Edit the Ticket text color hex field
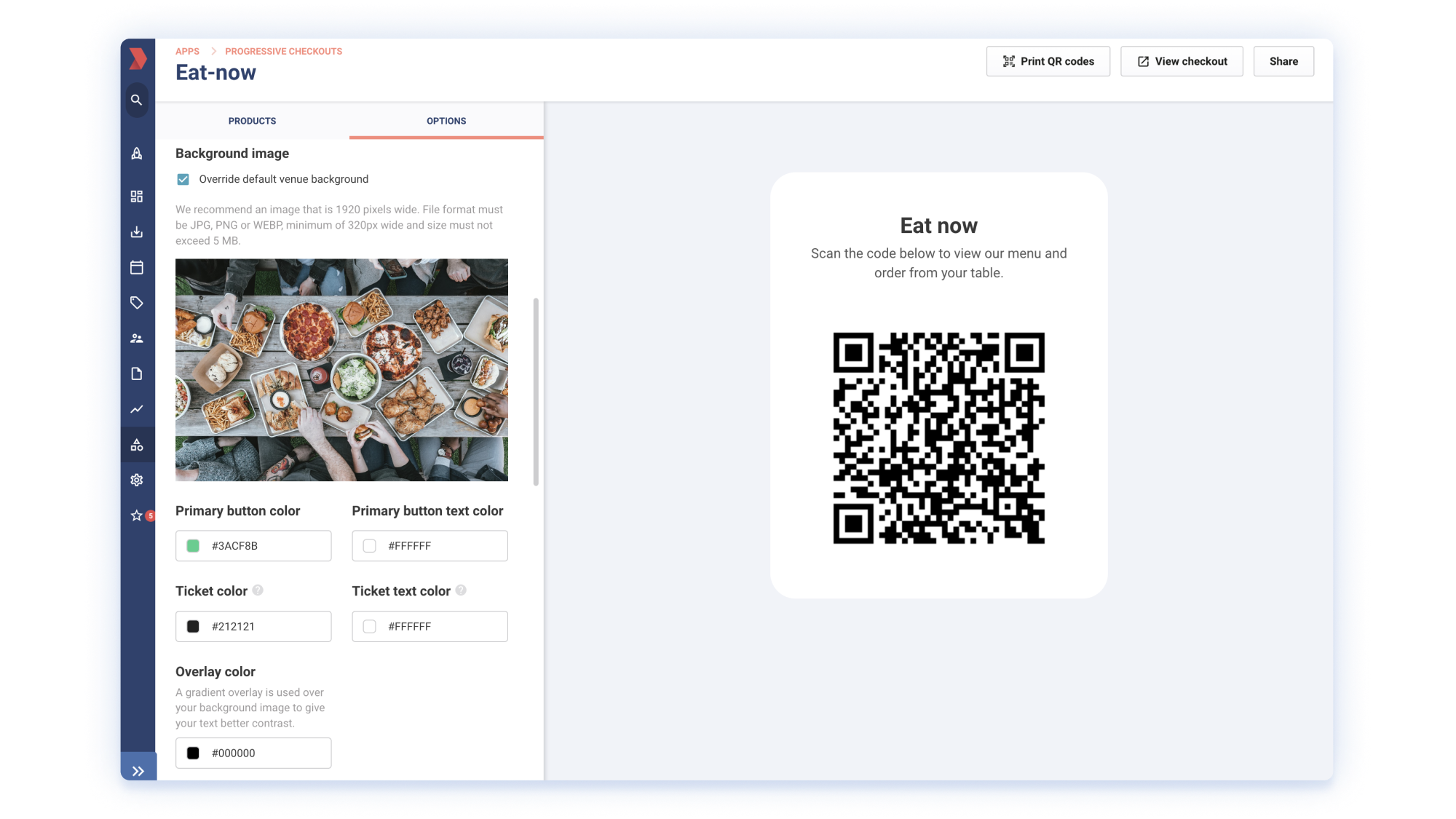The image size is (1456, 819). click(x=430, y=627)
